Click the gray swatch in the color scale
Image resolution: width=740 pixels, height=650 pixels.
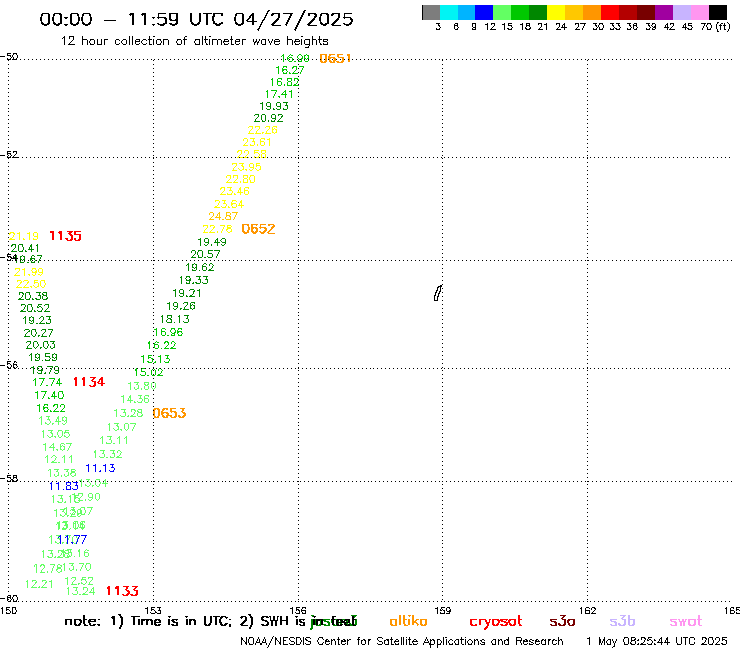coord(431,12)
